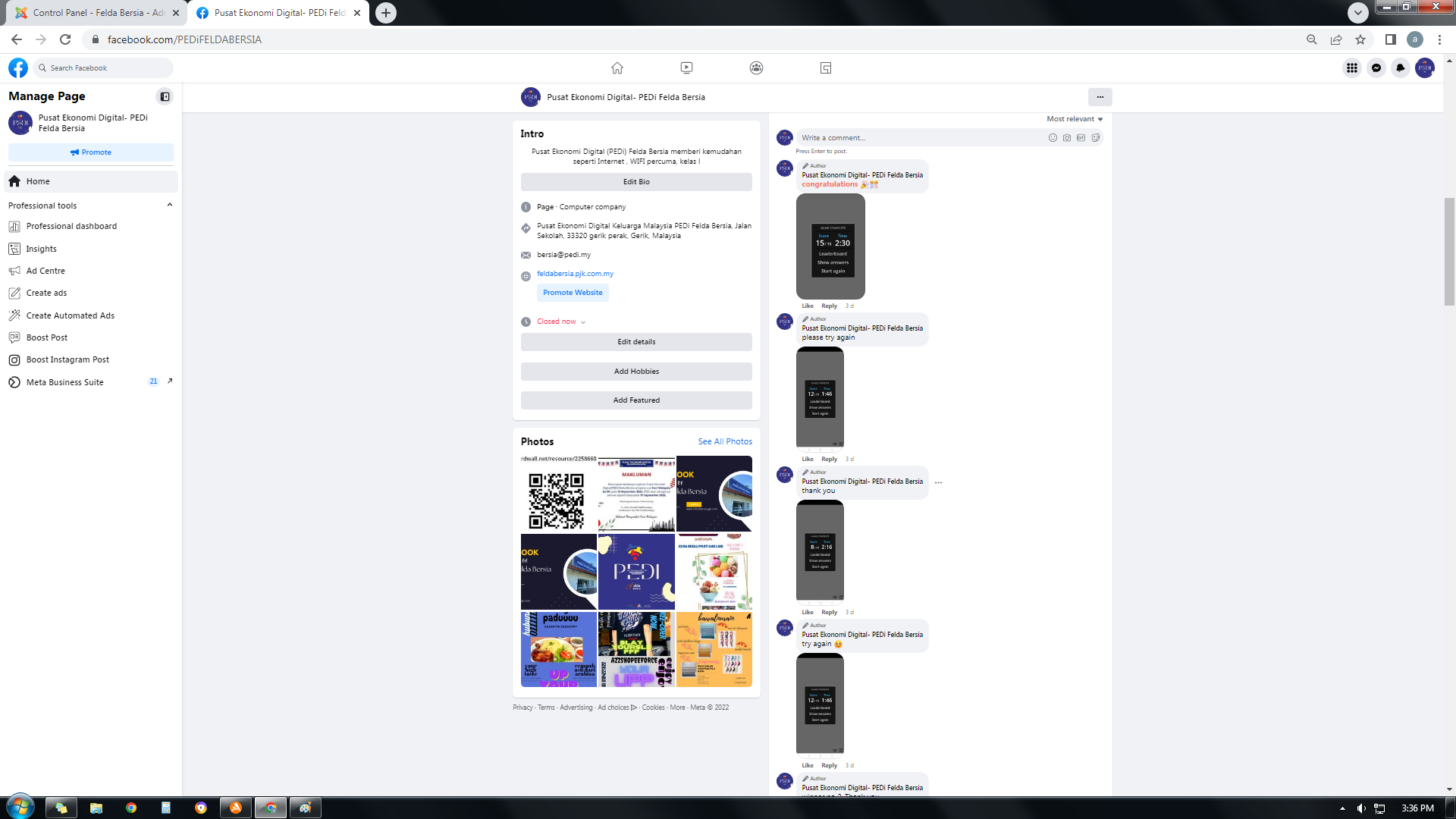Open the Notifications bell icon
The height and width of the screenshot is (819, 1456).
1401,68
